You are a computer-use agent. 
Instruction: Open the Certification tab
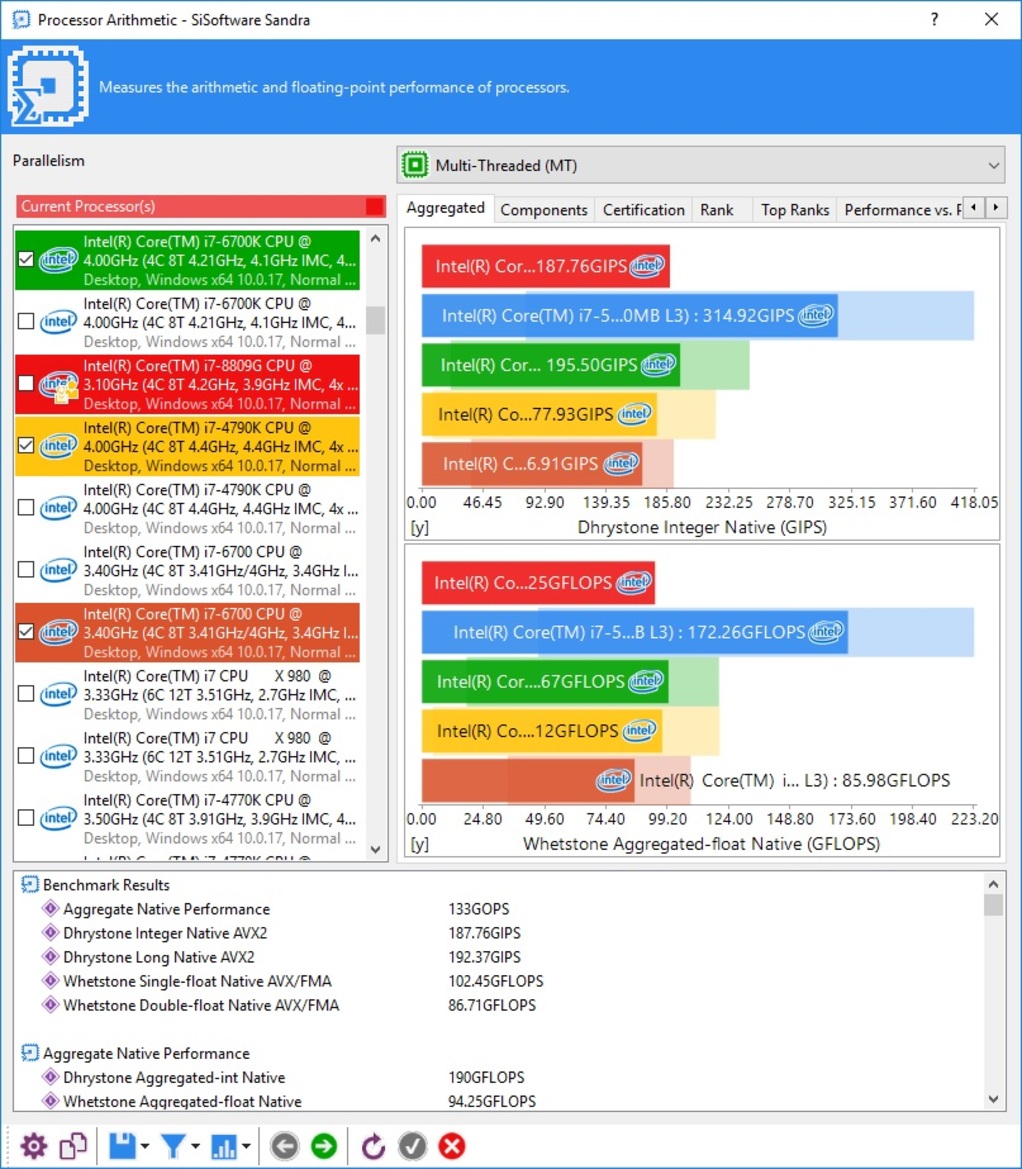pyautogui.click(x=643, y=210)
